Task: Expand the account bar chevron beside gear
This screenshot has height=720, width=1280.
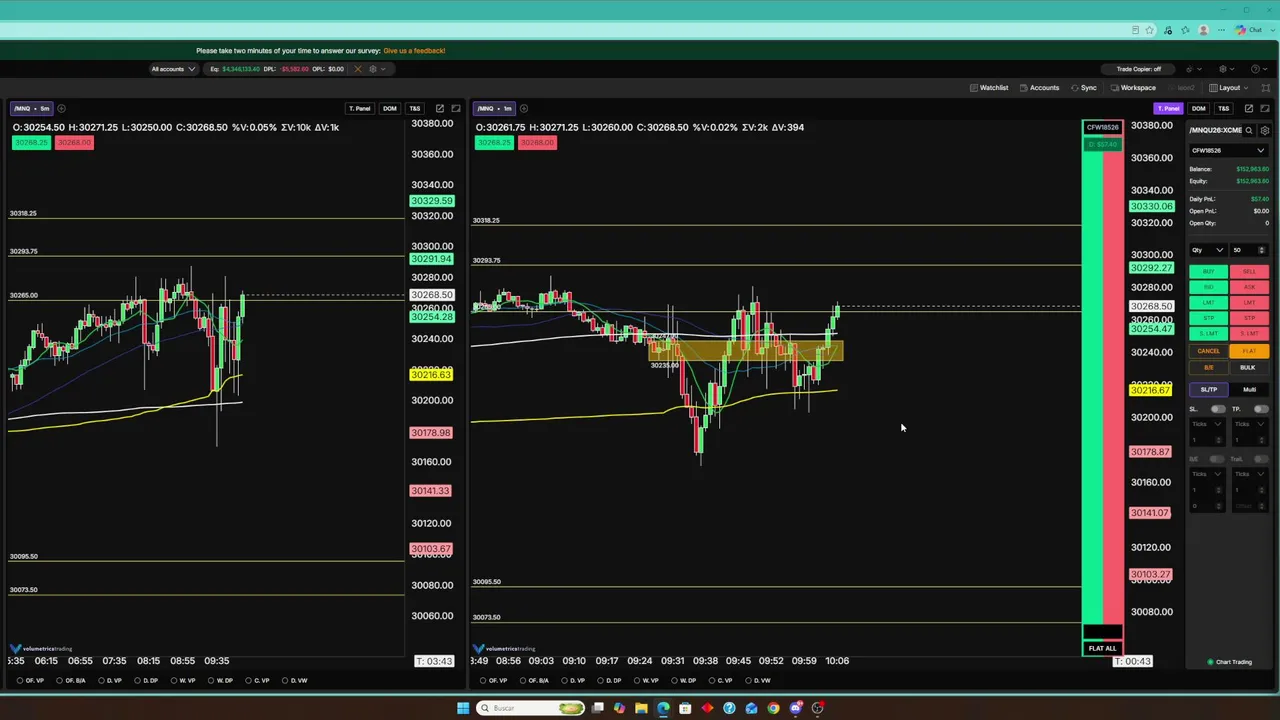Action: coord(383,69)
